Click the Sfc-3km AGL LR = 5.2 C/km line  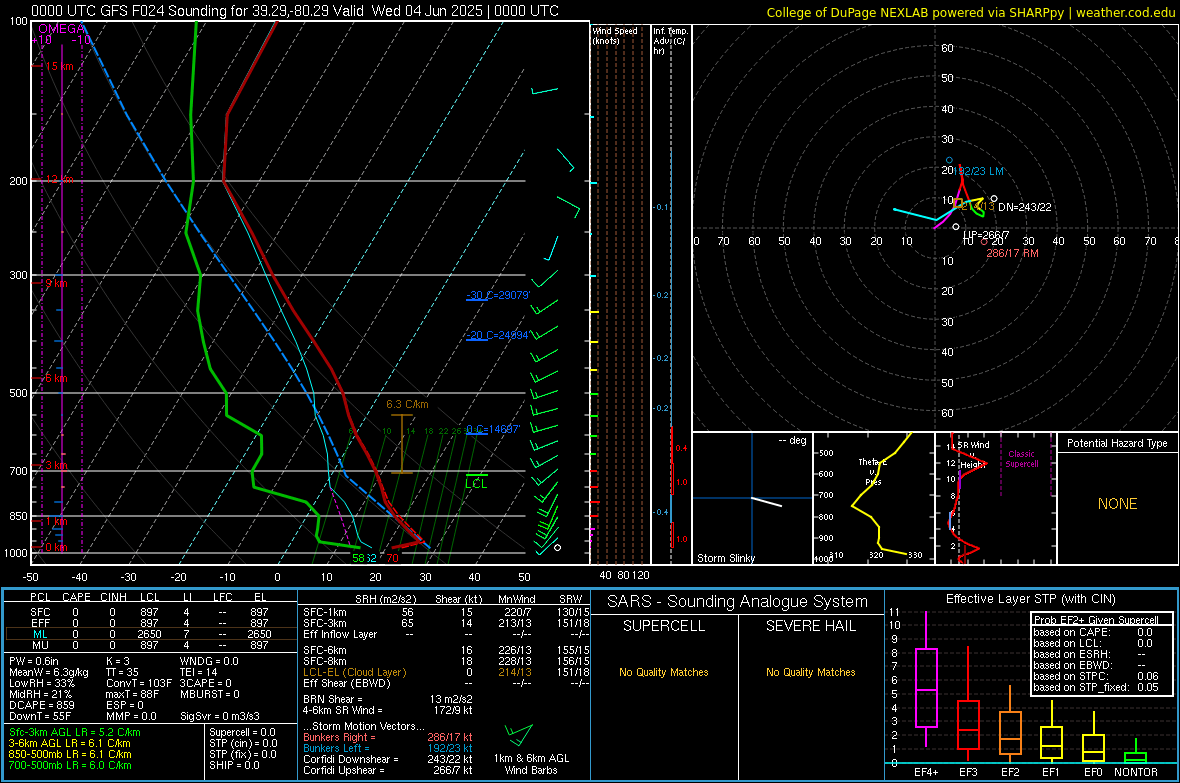pyautogui.click(x=75, y=732)
